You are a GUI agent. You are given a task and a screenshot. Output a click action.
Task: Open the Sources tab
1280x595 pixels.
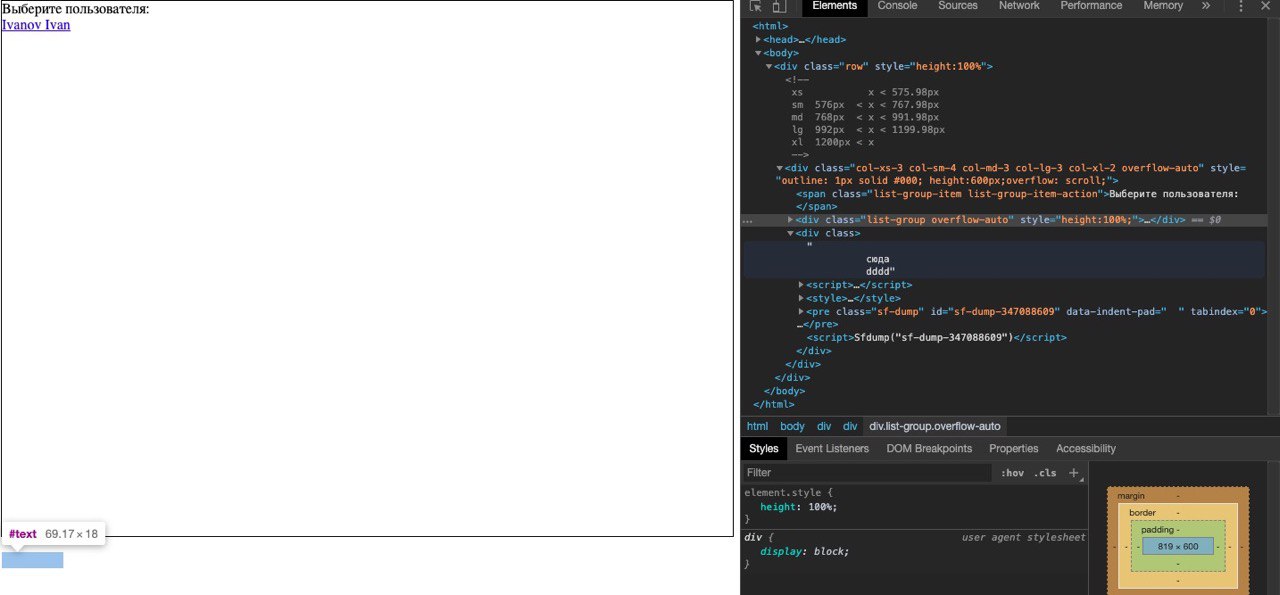point(958,6)
